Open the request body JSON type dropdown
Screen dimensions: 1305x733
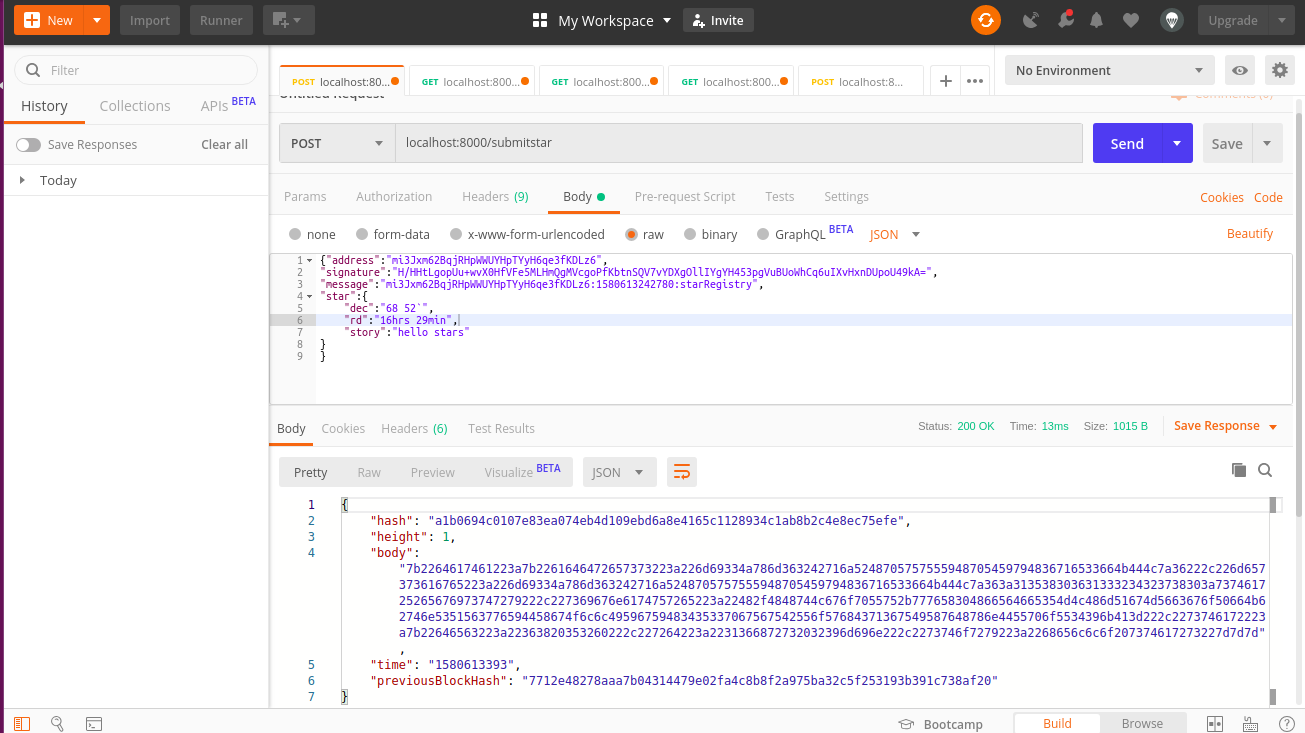[895, 234]
